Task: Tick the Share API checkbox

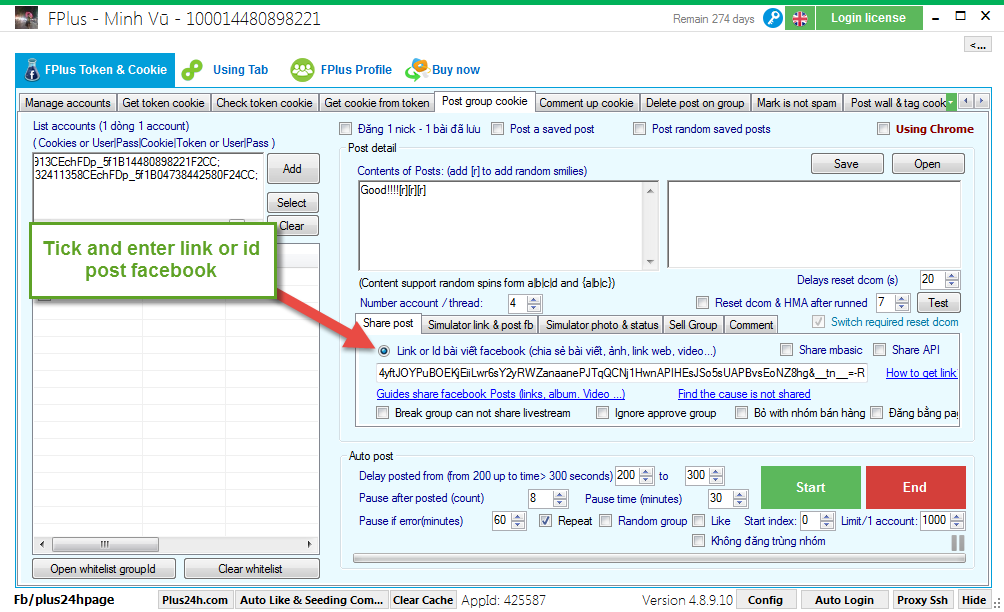Action: click(880, 350)
